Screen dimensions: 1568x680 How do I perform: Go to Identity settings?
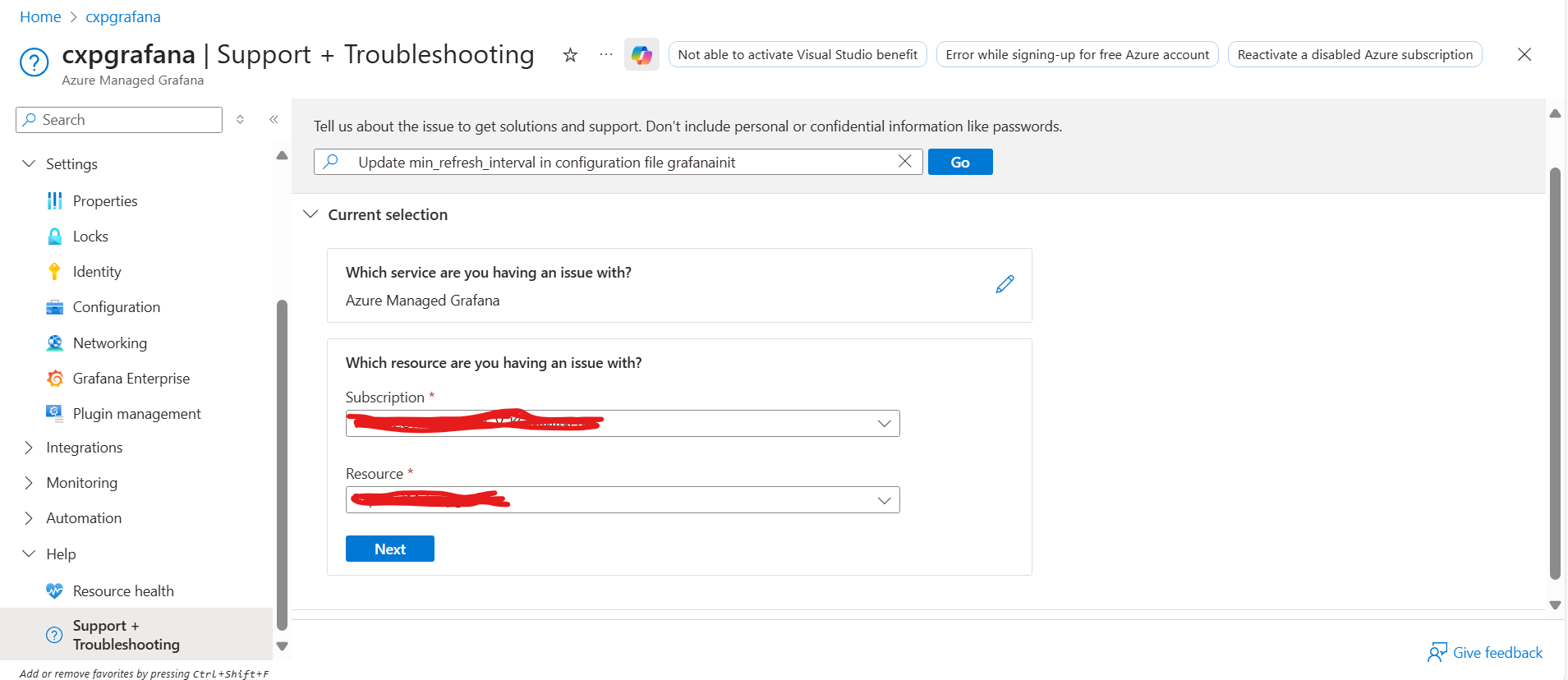(x=97, y=272)
